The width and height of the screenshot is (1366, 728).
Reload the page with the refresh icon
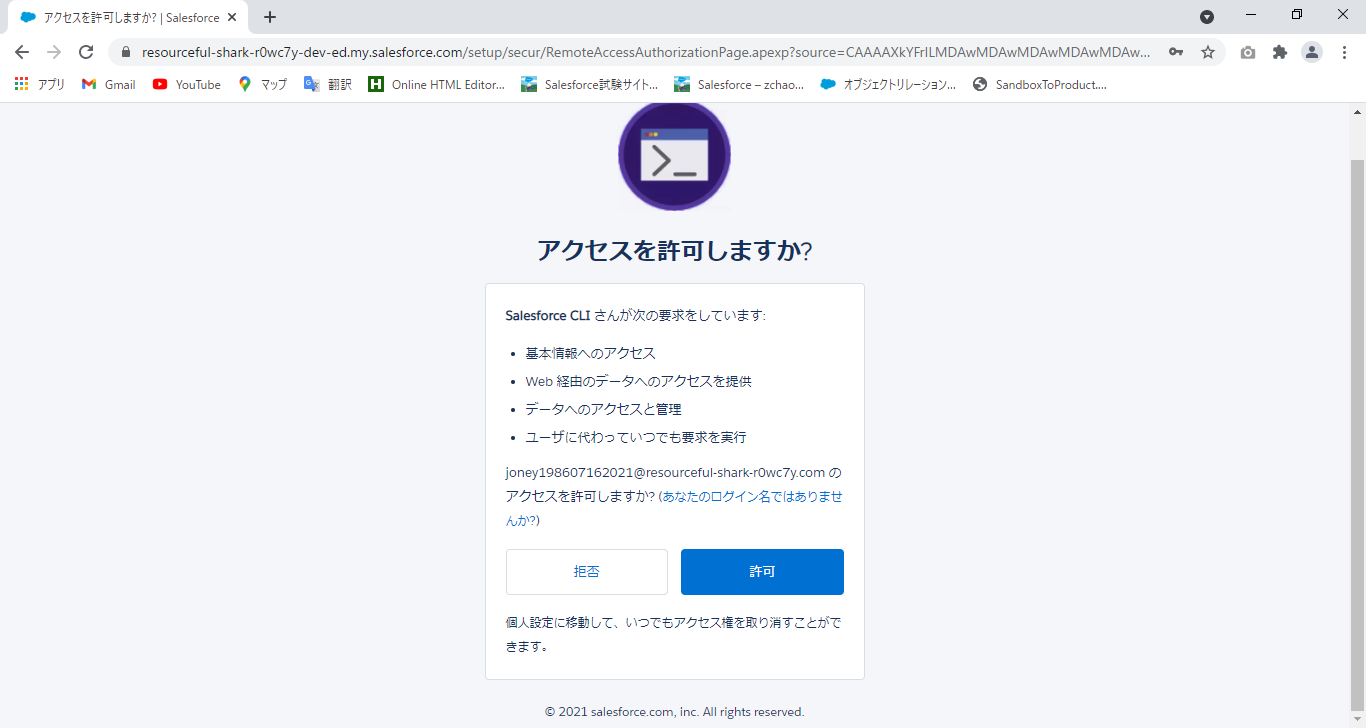pyautogui.click(x=86, y=52)
